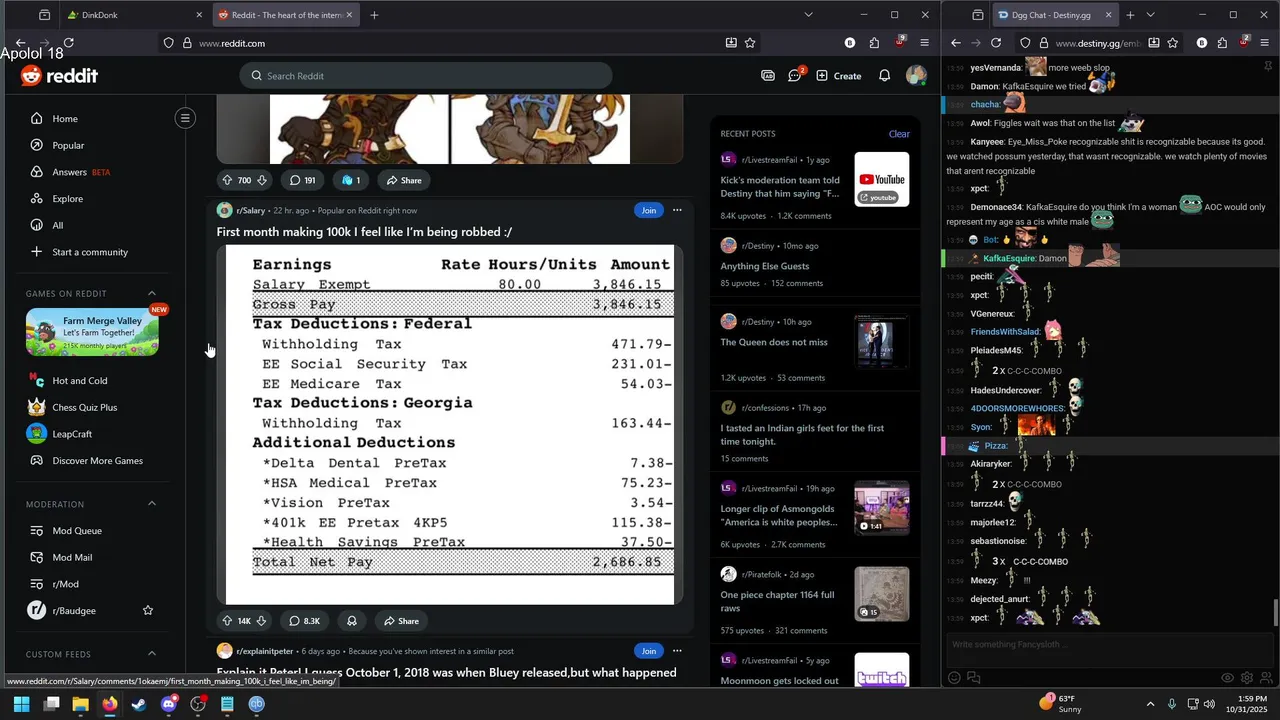Screen dimensions: 1280x720
Task: Click the advertise icon in the Reddit header
Action: [x=768, y=75]
